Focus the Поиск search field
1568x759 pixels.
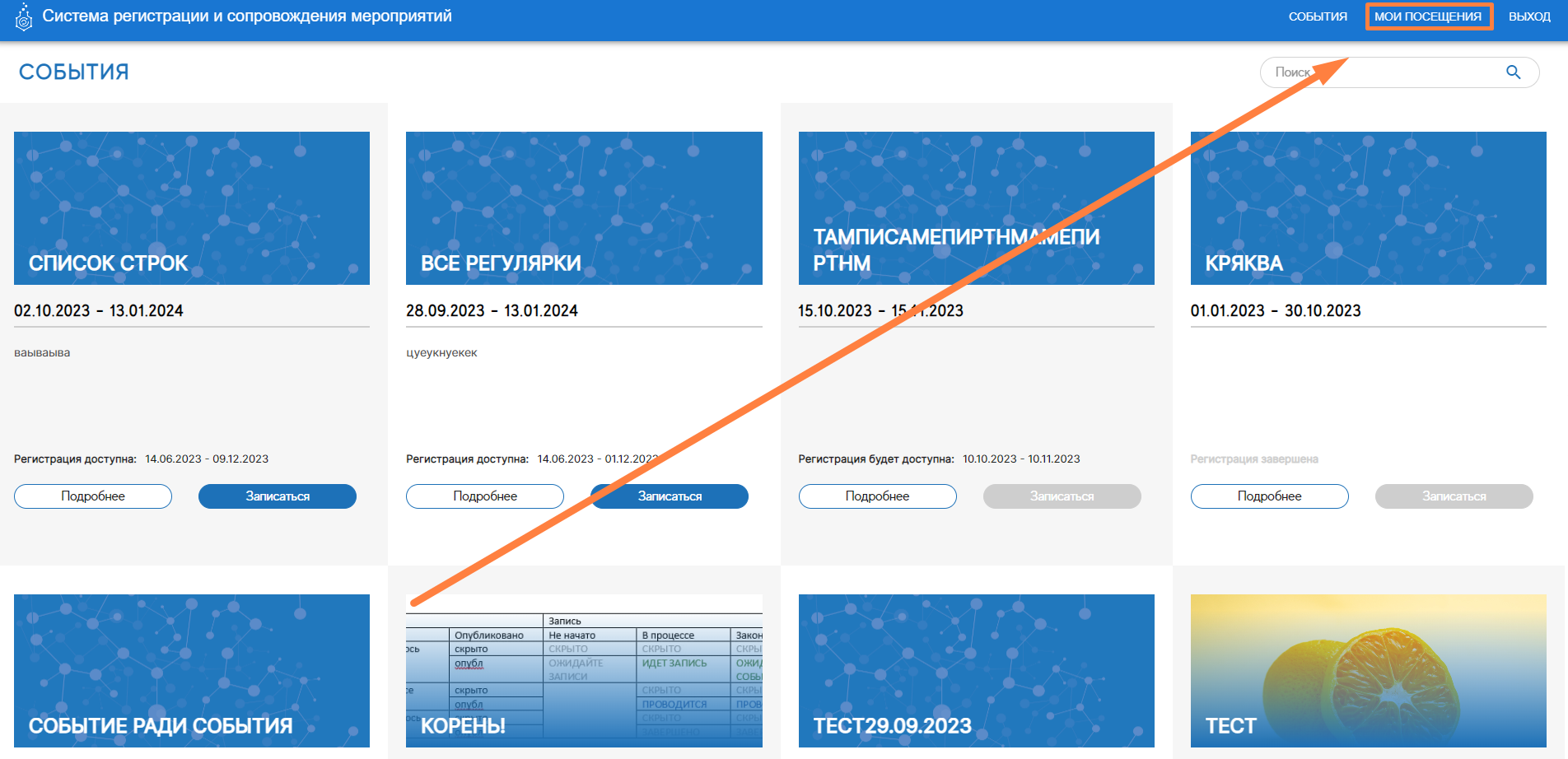[x=1384, y=72]
